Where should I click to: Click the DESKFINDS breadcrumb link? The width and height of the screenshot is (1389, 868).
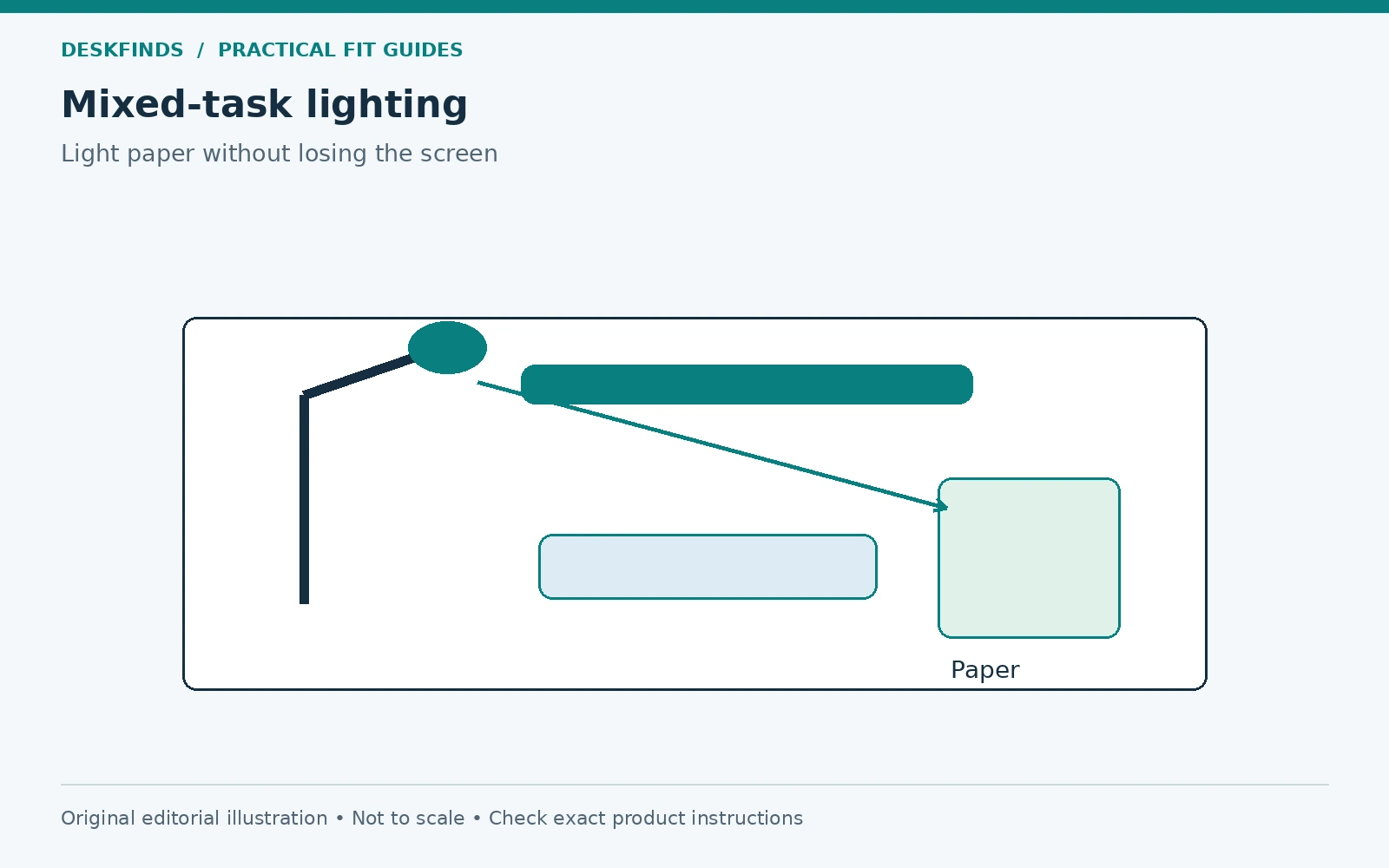point(122,50)
